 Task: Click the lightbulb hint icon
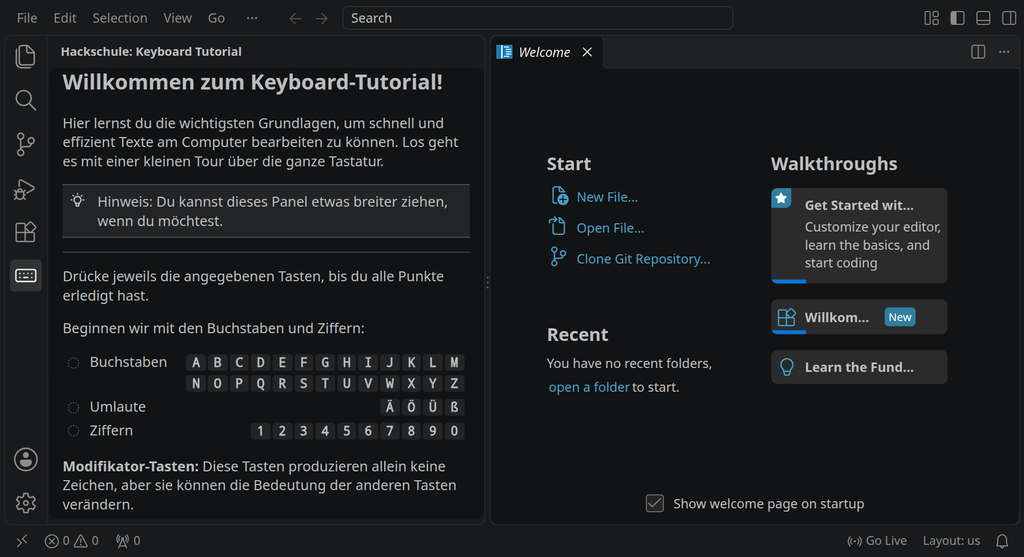[78, 201]
